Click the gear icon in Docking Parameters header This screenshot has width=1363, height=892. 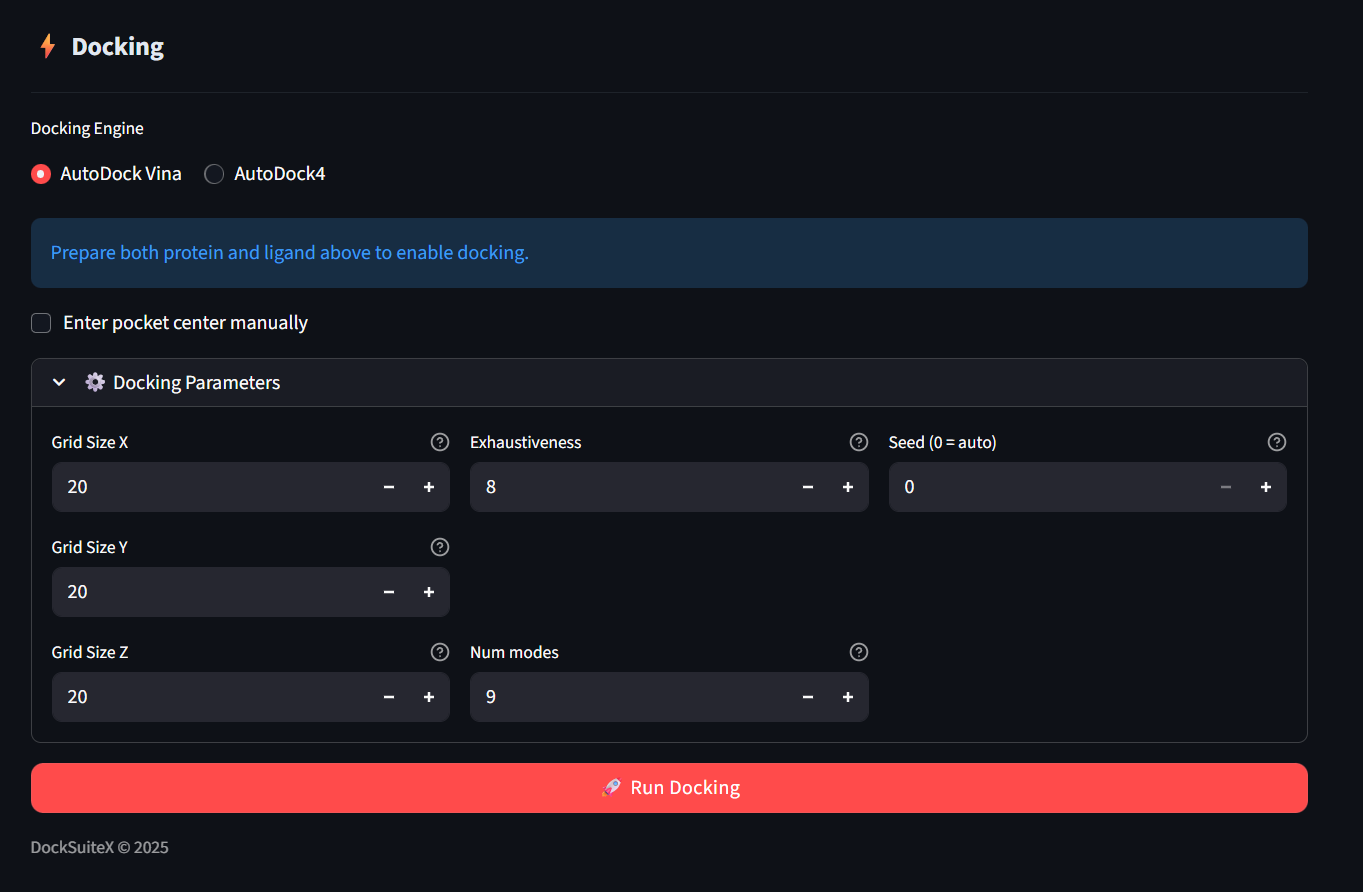95,382
